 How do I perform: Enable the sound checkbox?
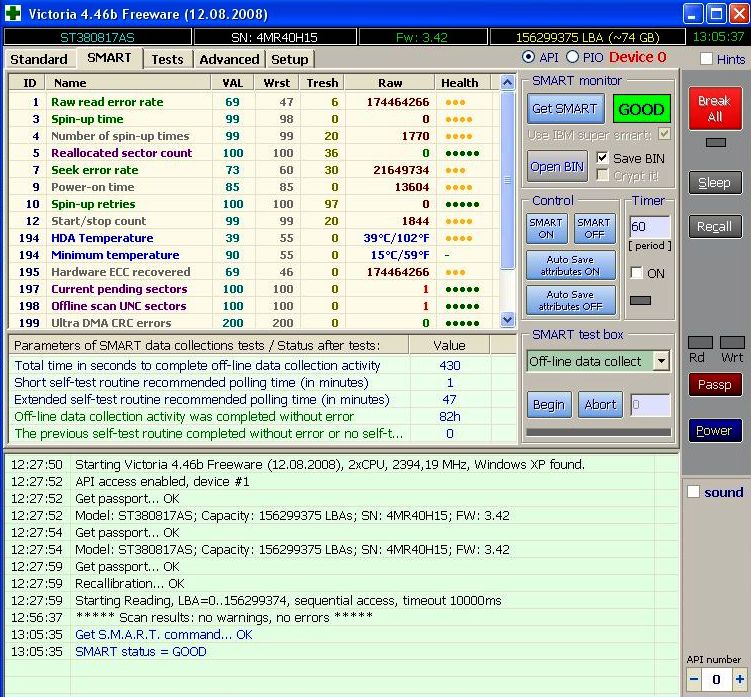[x=693, y=492]
